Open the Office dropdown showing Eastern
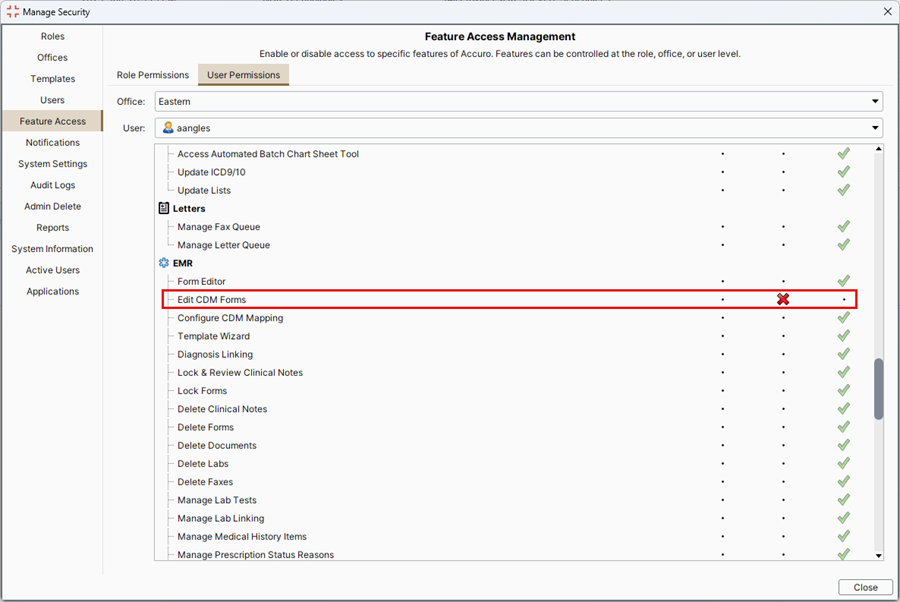Image resolution: width=900 pixels, height=602 pixels. [x=518, y=102]
